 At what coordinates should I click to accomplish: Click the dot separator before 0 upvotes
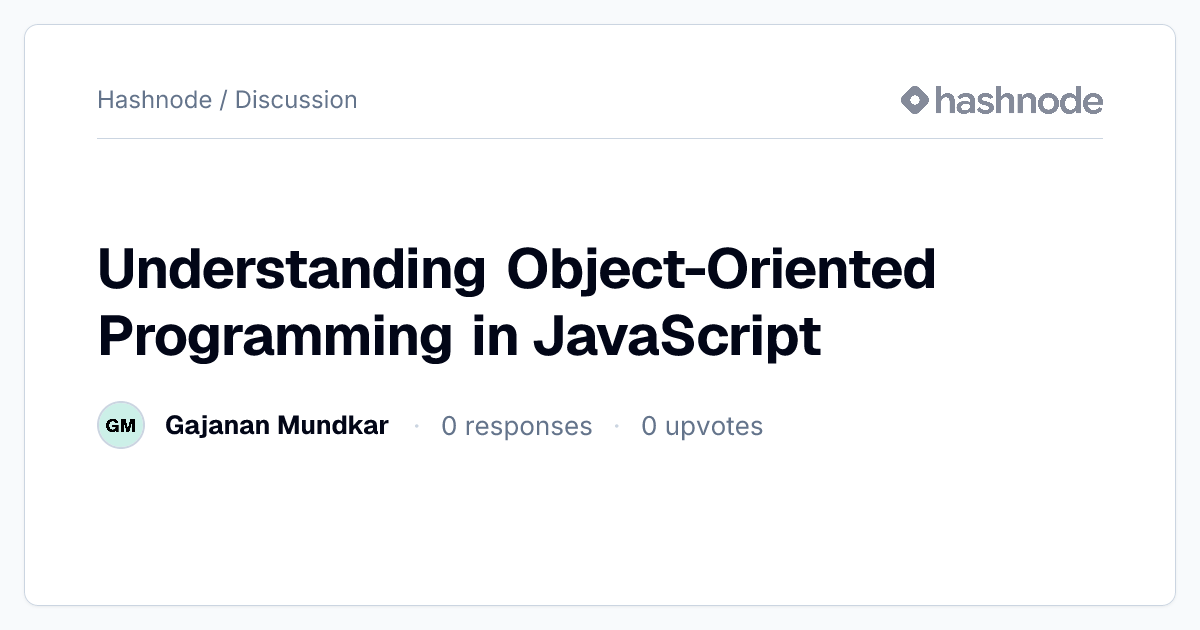click(617, 427)
